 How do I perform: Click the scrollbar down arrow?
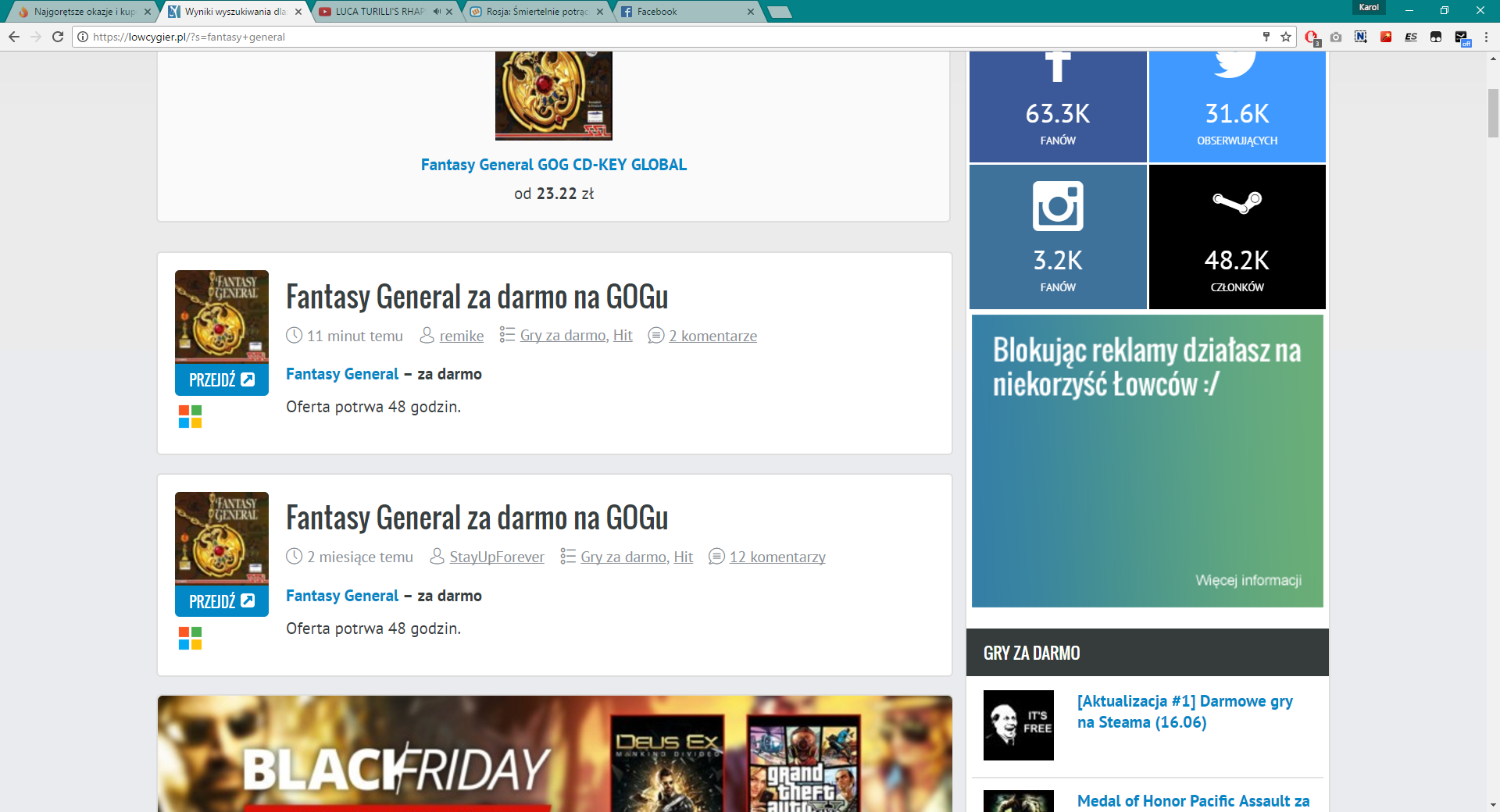click(x=1493, y=804)
